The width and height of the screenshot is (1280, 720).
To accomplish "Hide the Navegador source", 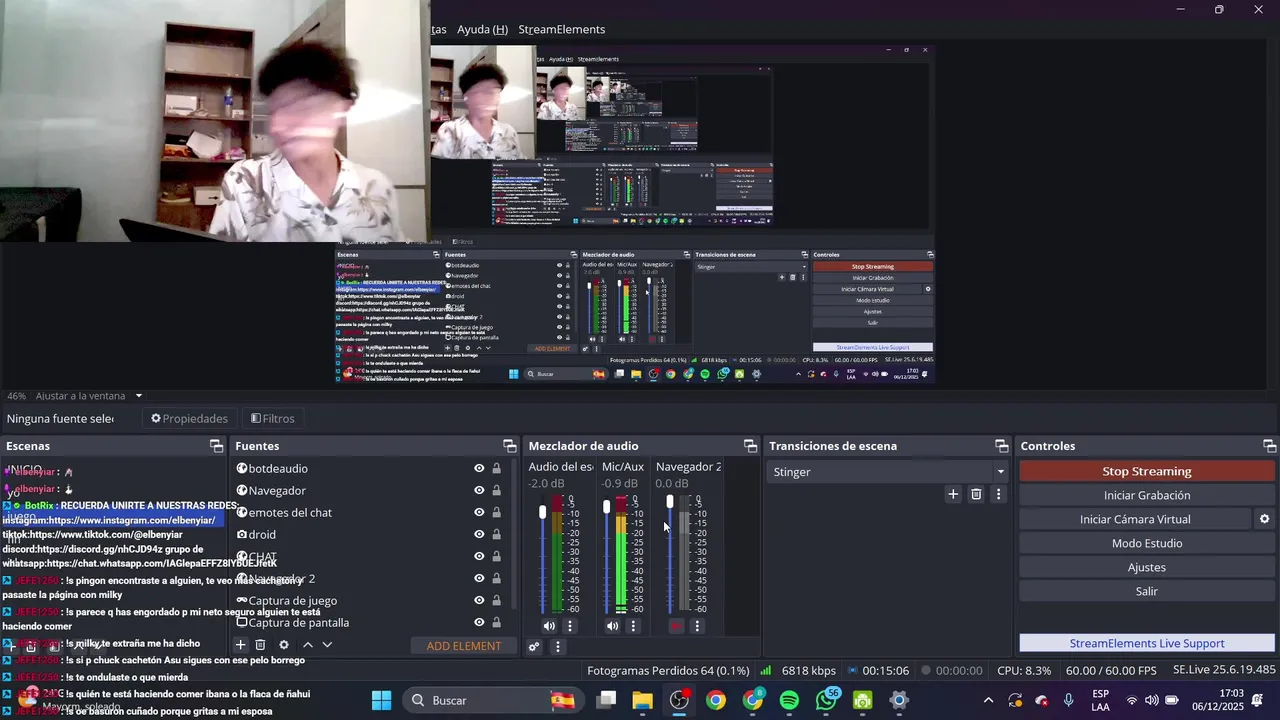I will (479, 490).
